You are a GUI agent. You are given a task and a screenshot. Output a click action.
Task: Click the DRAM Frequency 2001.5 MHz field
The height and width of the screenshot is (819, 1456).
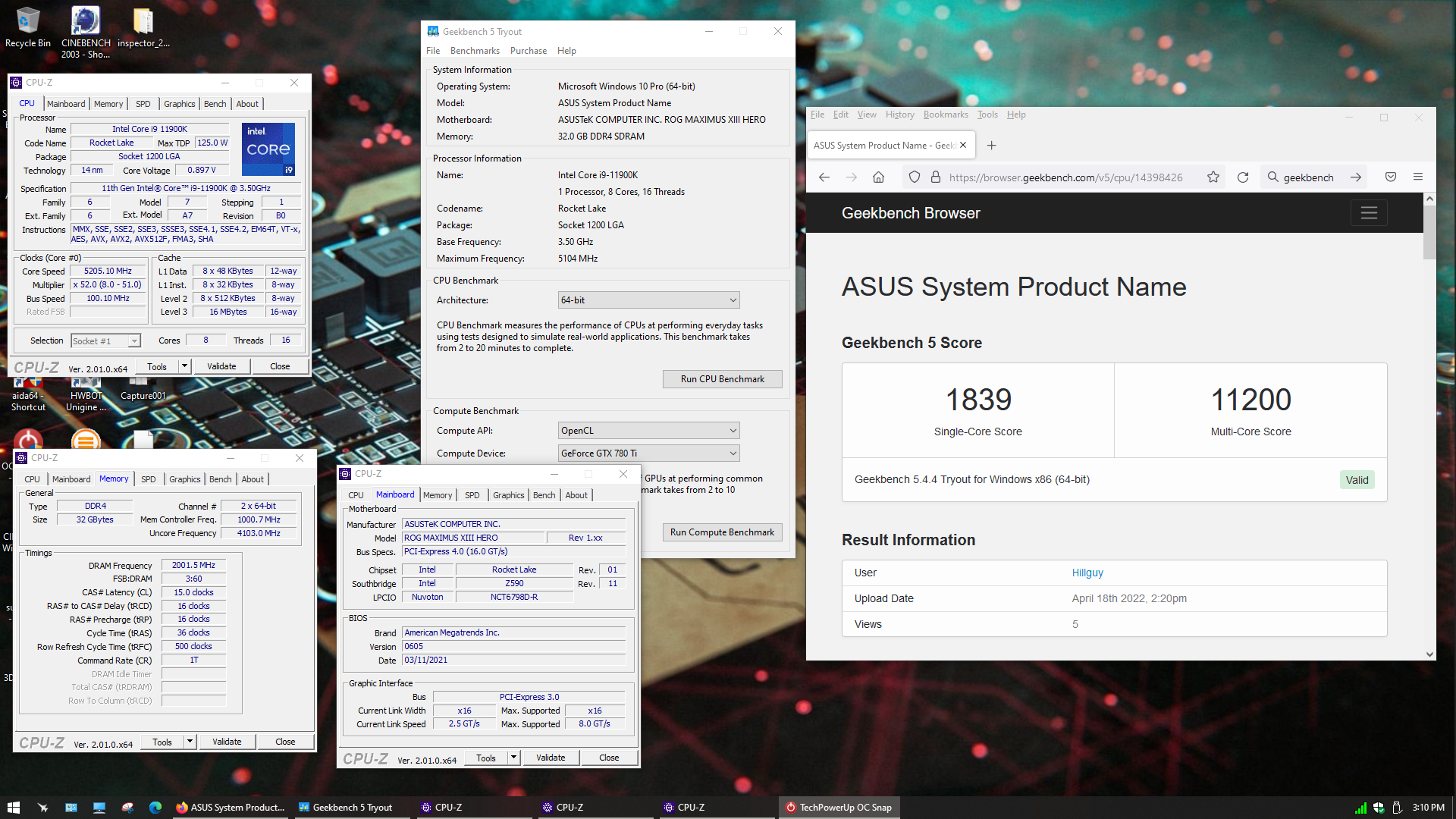[x=193, y=566]
